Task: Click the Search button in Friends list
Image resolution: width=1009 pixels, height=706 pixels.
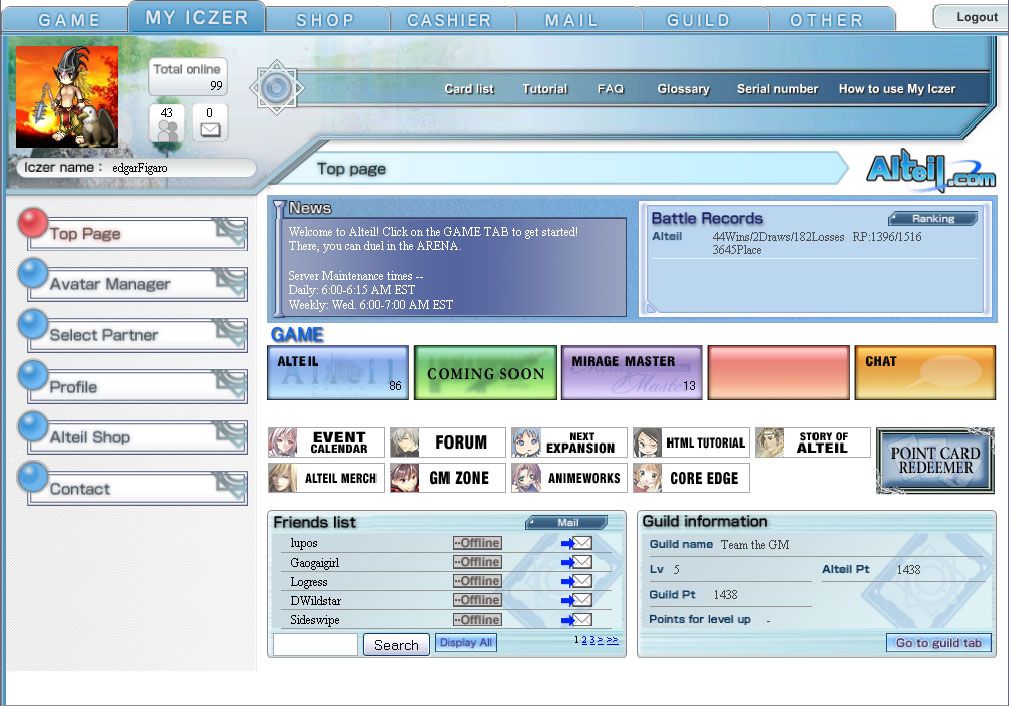Action: (x=396, y=645)
